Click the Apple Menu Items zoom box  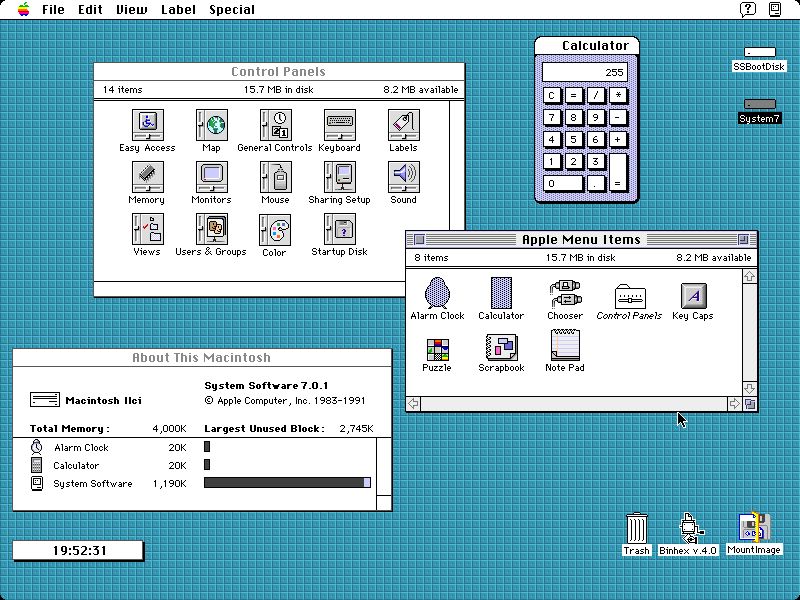[742, 240]
